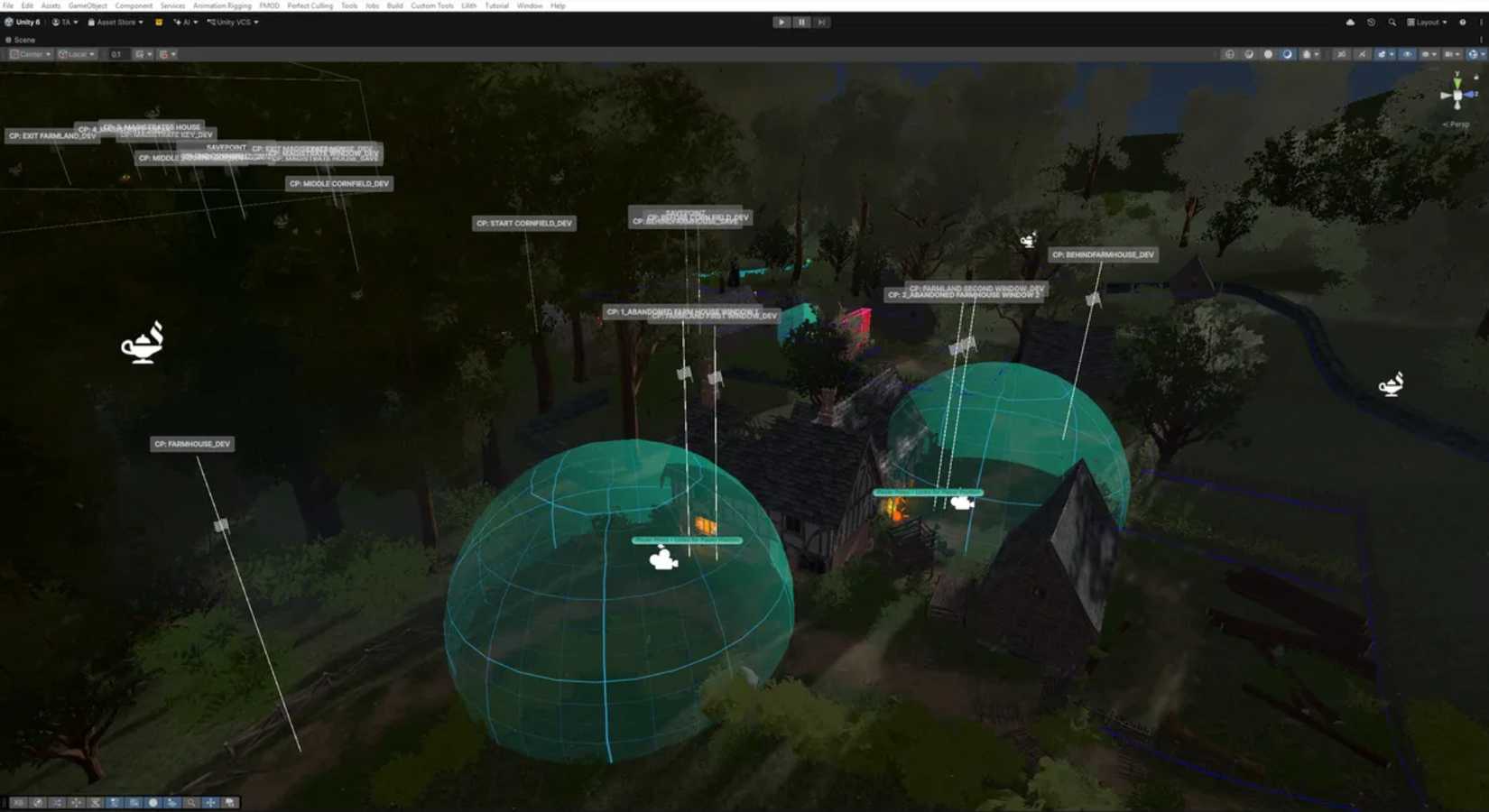Open the Unity VCS dropdown
This screenshot has height=812, width=1489.
(x=233, y=22)
